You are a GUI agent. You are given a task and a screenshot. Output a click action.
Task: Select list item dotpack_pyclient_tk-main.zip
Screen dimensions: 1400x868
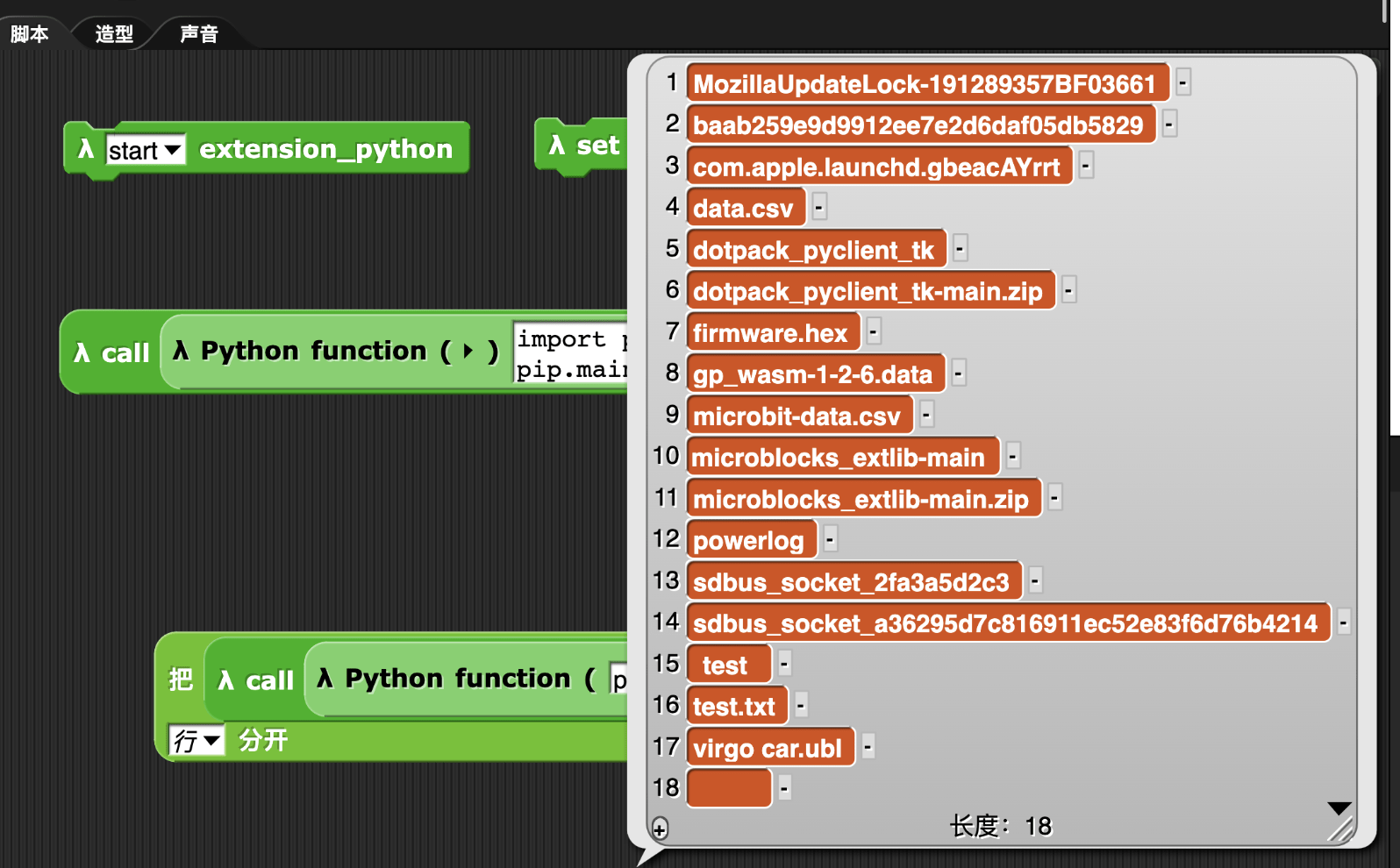point(870,291)
